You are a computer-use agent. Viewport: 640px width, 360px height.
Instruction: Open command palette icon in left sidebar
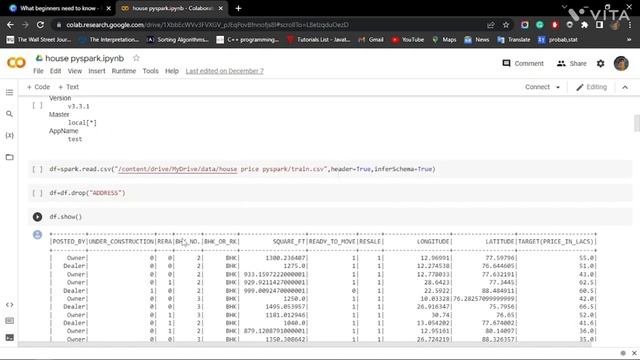tap(9, 321)
